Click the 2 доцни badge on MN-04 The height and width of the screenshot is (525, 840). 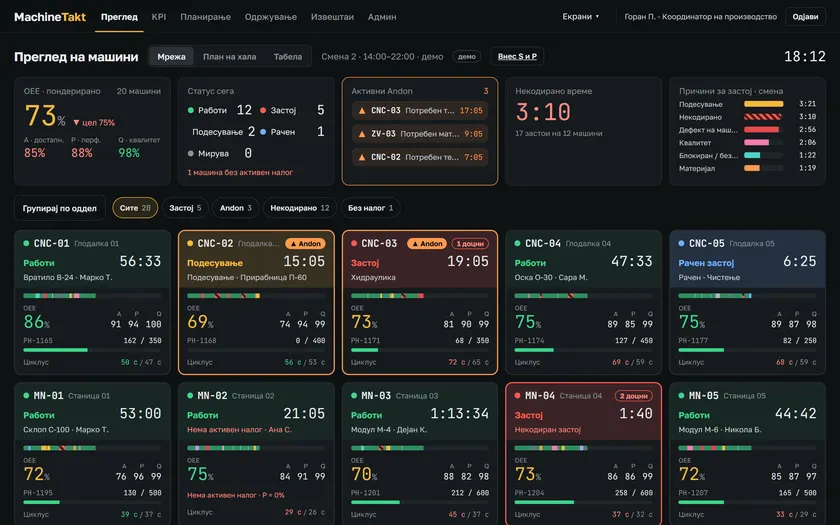(633, 396)
